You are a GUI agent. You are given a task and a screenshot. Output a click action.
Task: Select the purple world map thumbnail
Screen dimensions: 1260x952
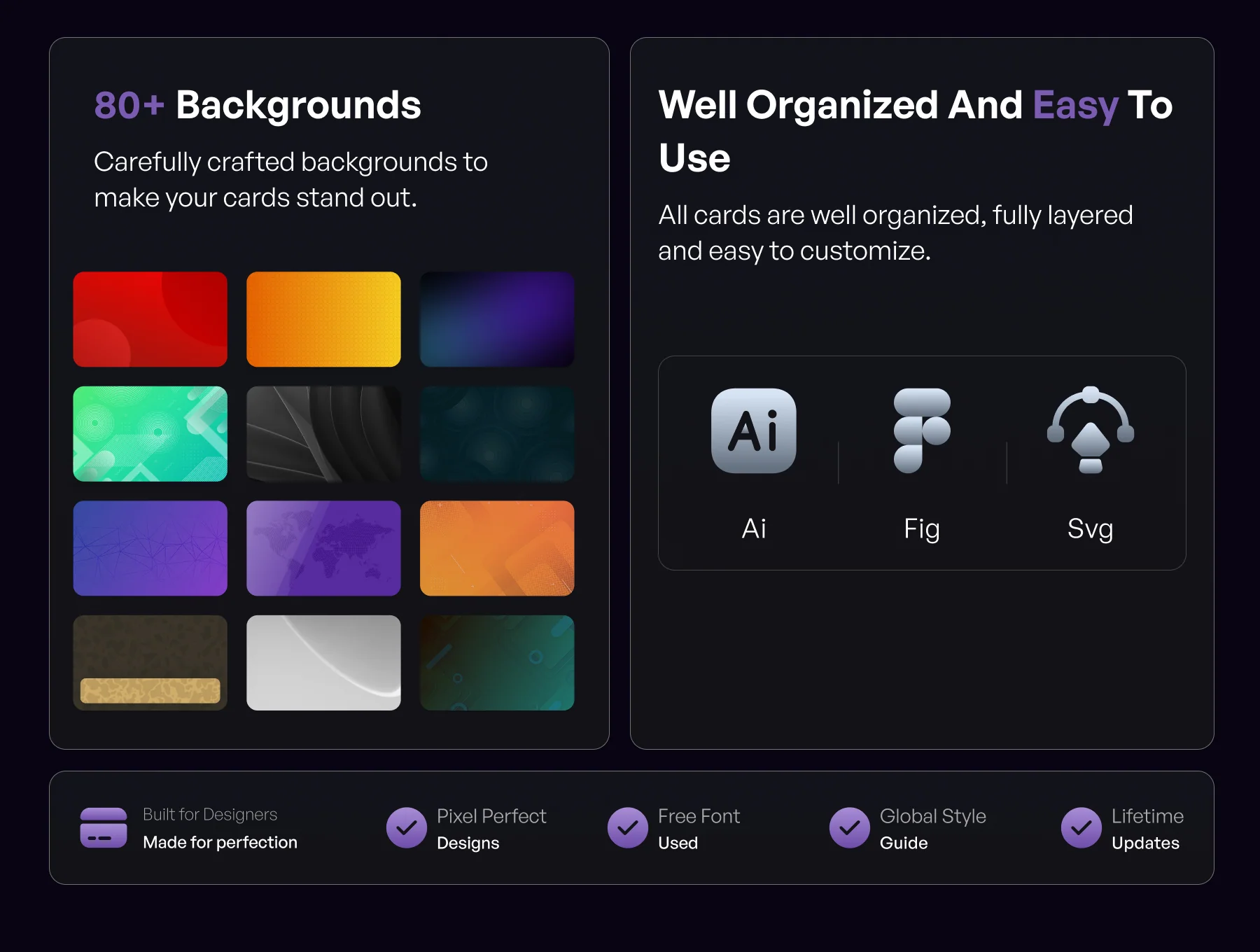323,548
